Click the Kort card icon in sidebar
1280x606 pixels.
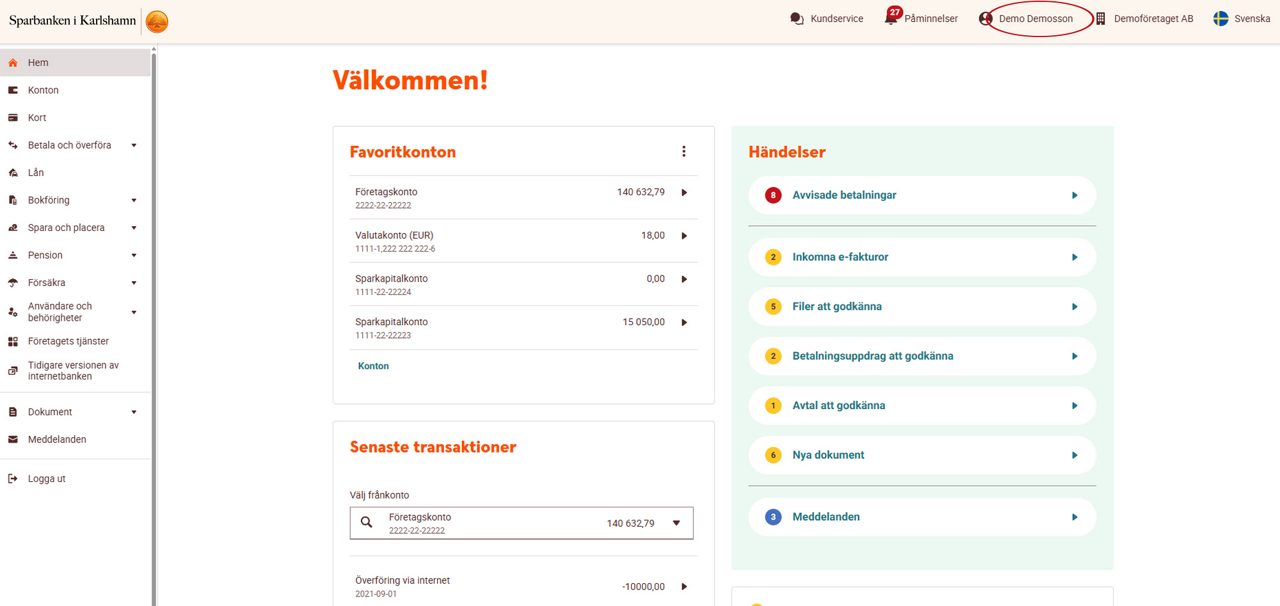pyautogui.click(x=13, y=118)
